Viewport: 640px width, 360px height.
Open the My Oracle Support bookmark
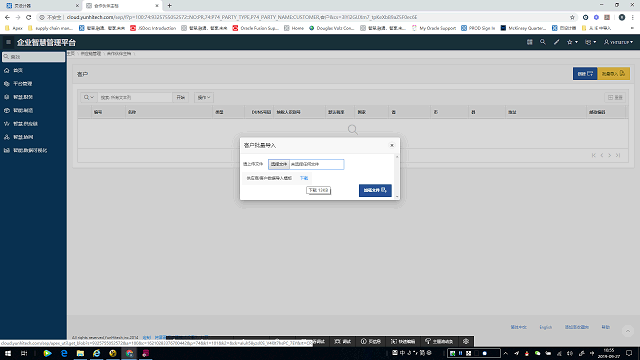click(433, 28)
